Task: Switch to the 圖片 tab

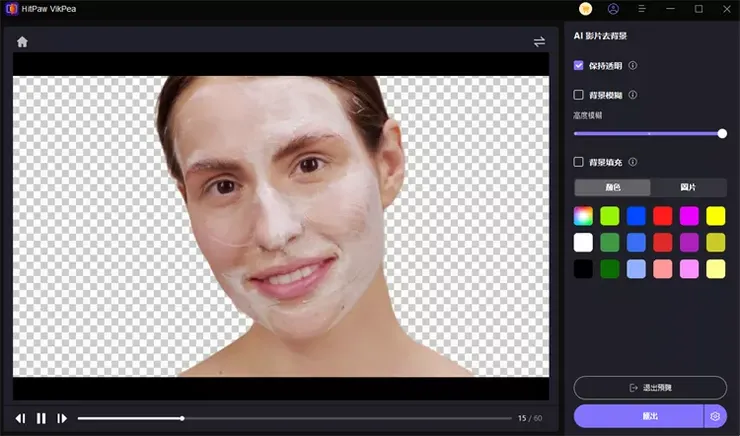Action: point(688,187)
